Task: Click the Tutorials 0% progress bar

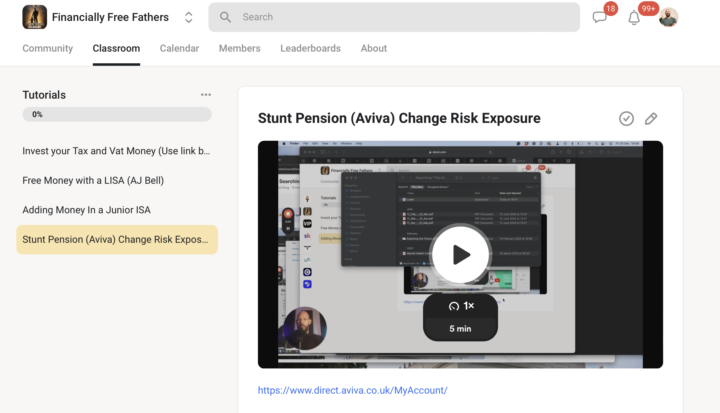Action: tap(117, 114)
